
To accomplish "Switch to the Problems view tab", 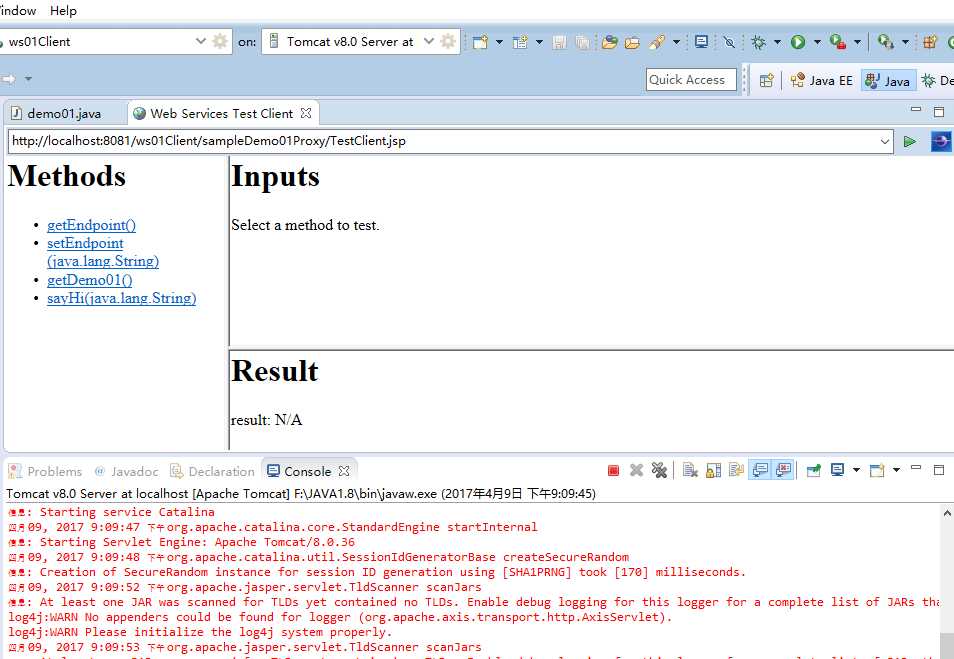I will [45, 471].
